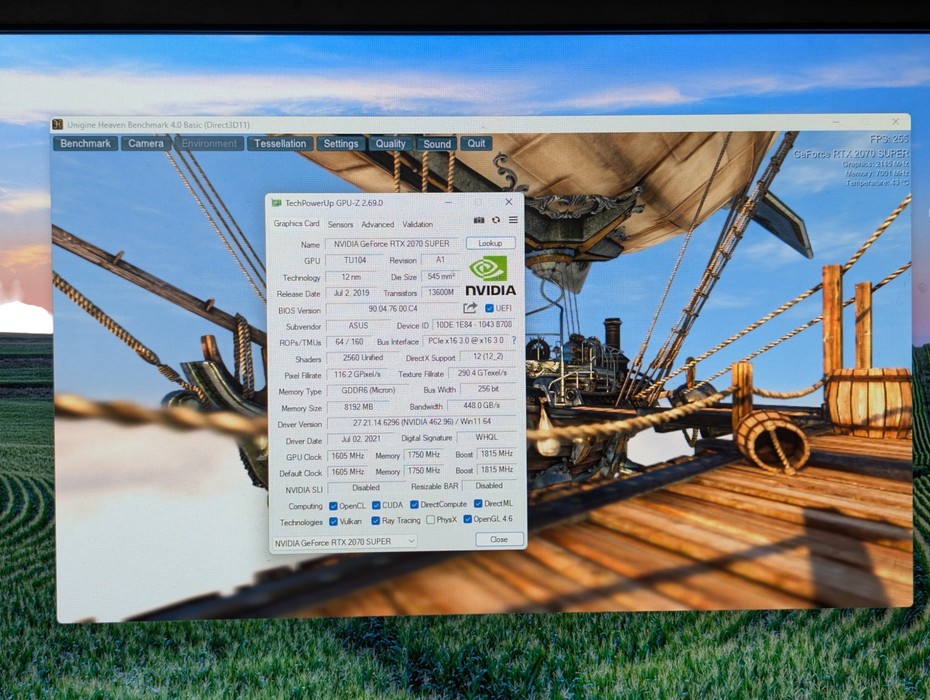The height and width of the screenshot is (700, 930).
Task: Toggle the PhysX checkbox
Action: tap(431, 520)
